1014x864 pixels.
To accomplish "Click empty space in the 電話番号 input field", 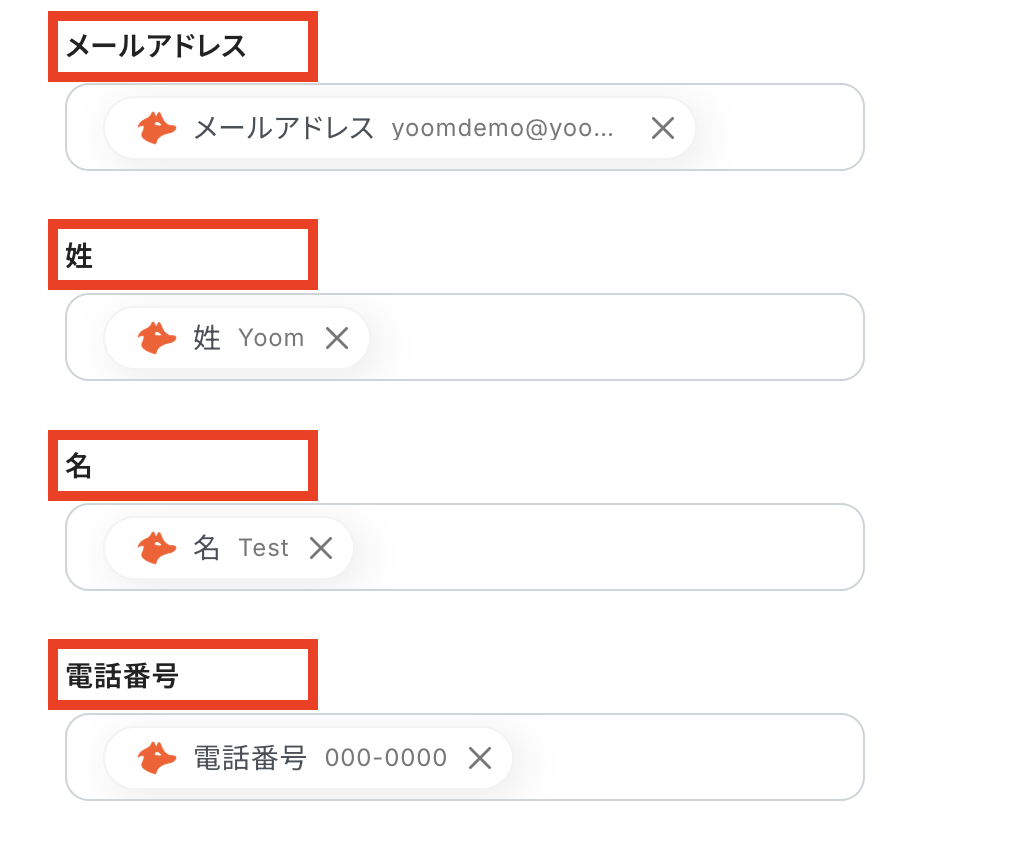I will 690,758.
